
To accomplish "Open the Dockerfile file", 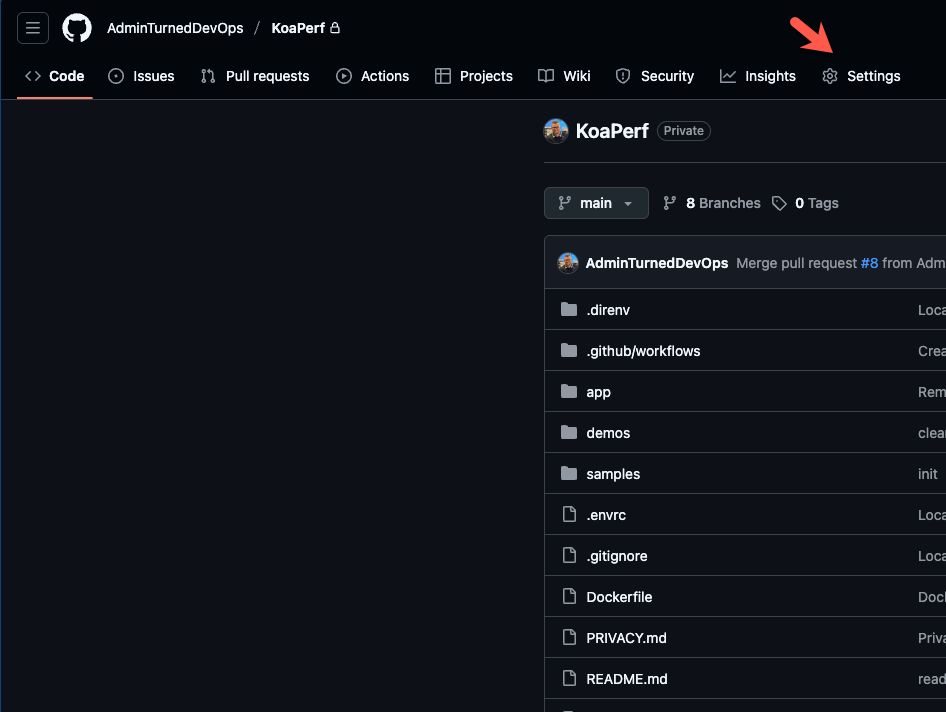I will pyautogui.click(x=620, y=597).
